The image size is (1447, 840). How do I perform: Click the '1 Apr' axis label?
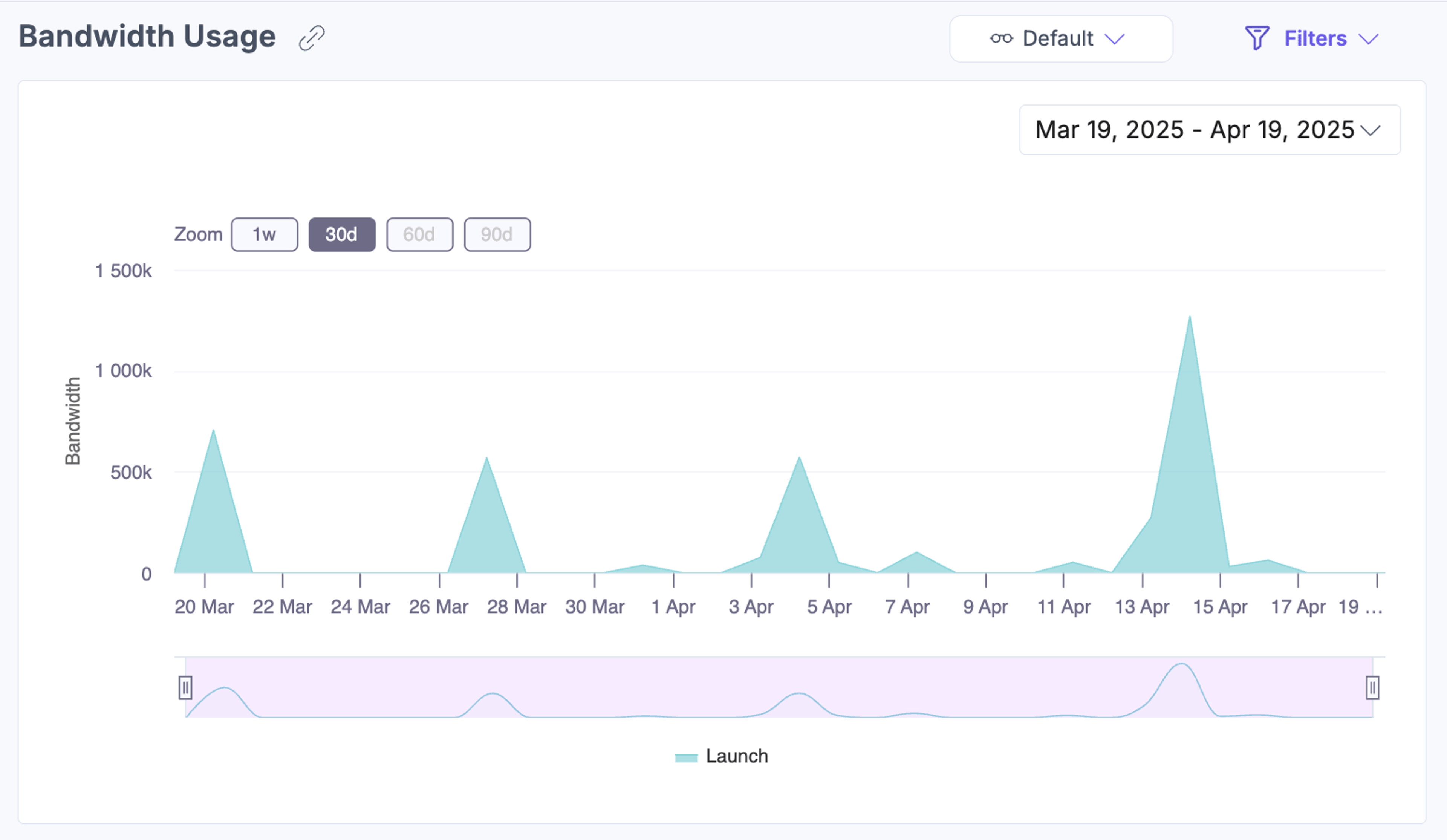pos(673,607)
